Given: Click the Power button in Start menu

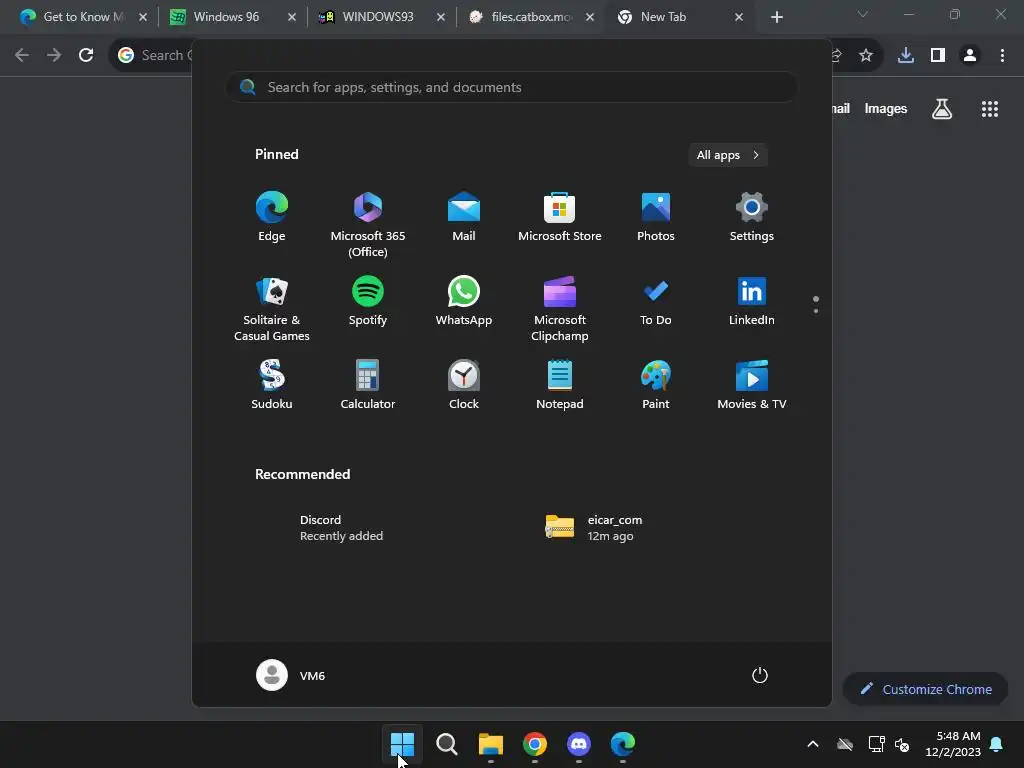Looking at the screenshot, I should coord(760,675).
